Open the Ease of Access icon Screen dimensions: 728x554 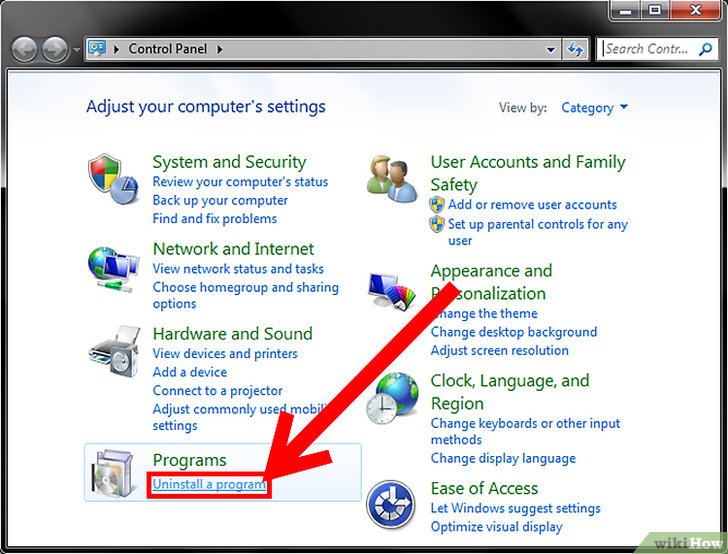[390, 504]
